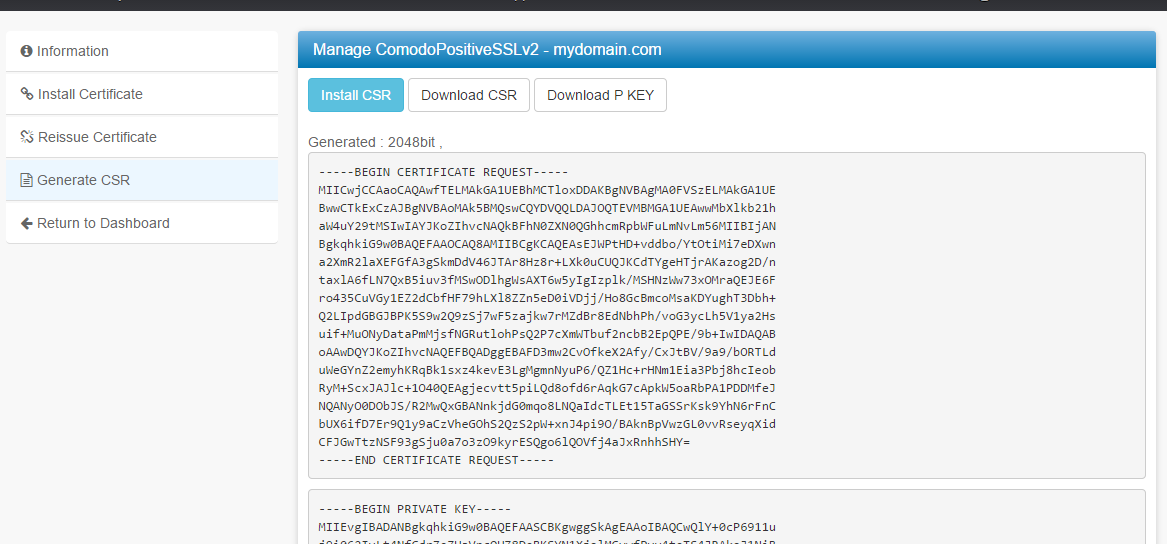The width and height of the screenshot is (1167, 544).
Task: Click the CSR line starting with NQANyO0DObJS/R2MwQxGBAN
Action: click(x=547, y=406)
